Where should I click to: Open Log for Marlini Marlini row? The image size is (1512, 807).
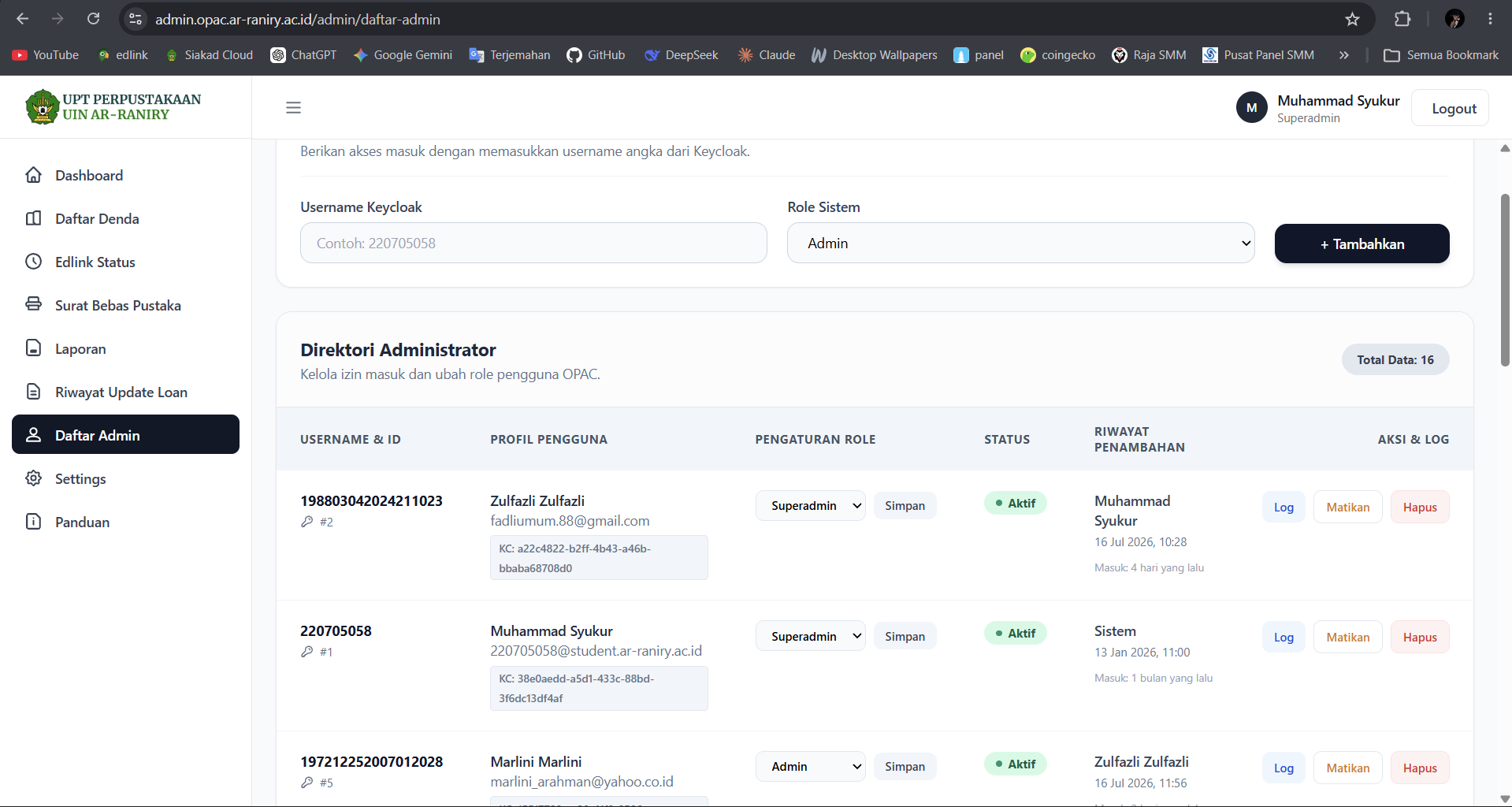pyautogui.click(x=1284, y=768)
